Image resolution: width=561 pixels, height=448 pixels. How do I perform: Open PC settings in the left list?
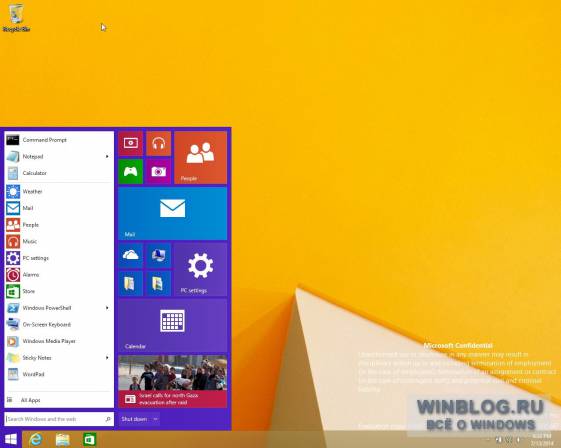[59, 258]
